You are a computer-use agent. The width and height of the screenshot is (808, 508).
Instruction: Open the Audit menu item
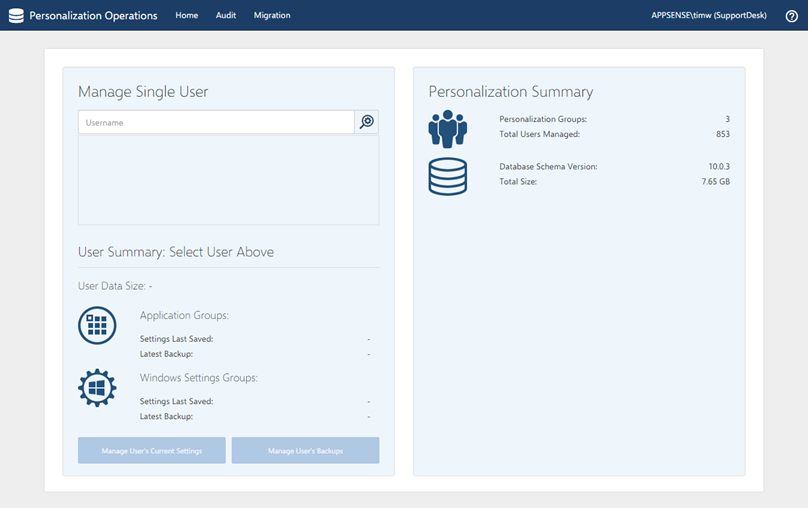click(226, 16)
